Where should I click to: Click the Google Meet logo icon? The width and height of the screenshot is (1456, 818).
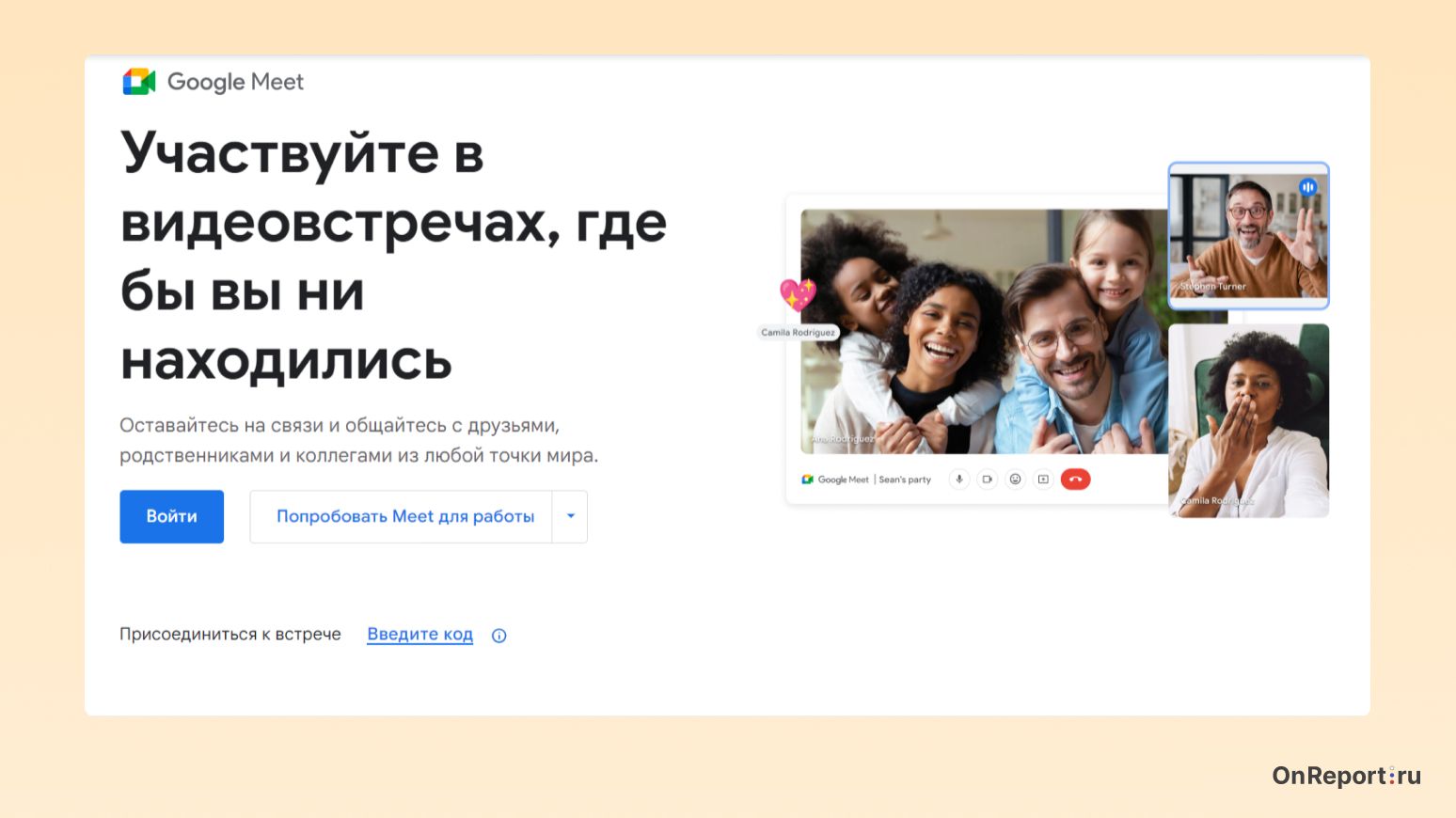click(139, 82)
